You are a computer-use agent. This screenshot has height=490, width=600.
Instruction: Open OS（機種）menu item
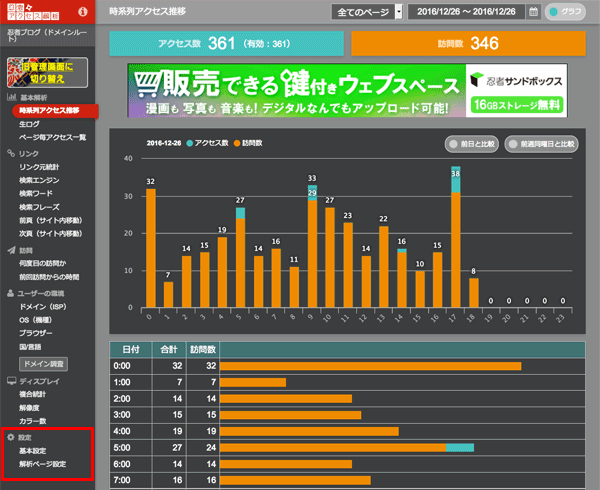click(35, 320)
